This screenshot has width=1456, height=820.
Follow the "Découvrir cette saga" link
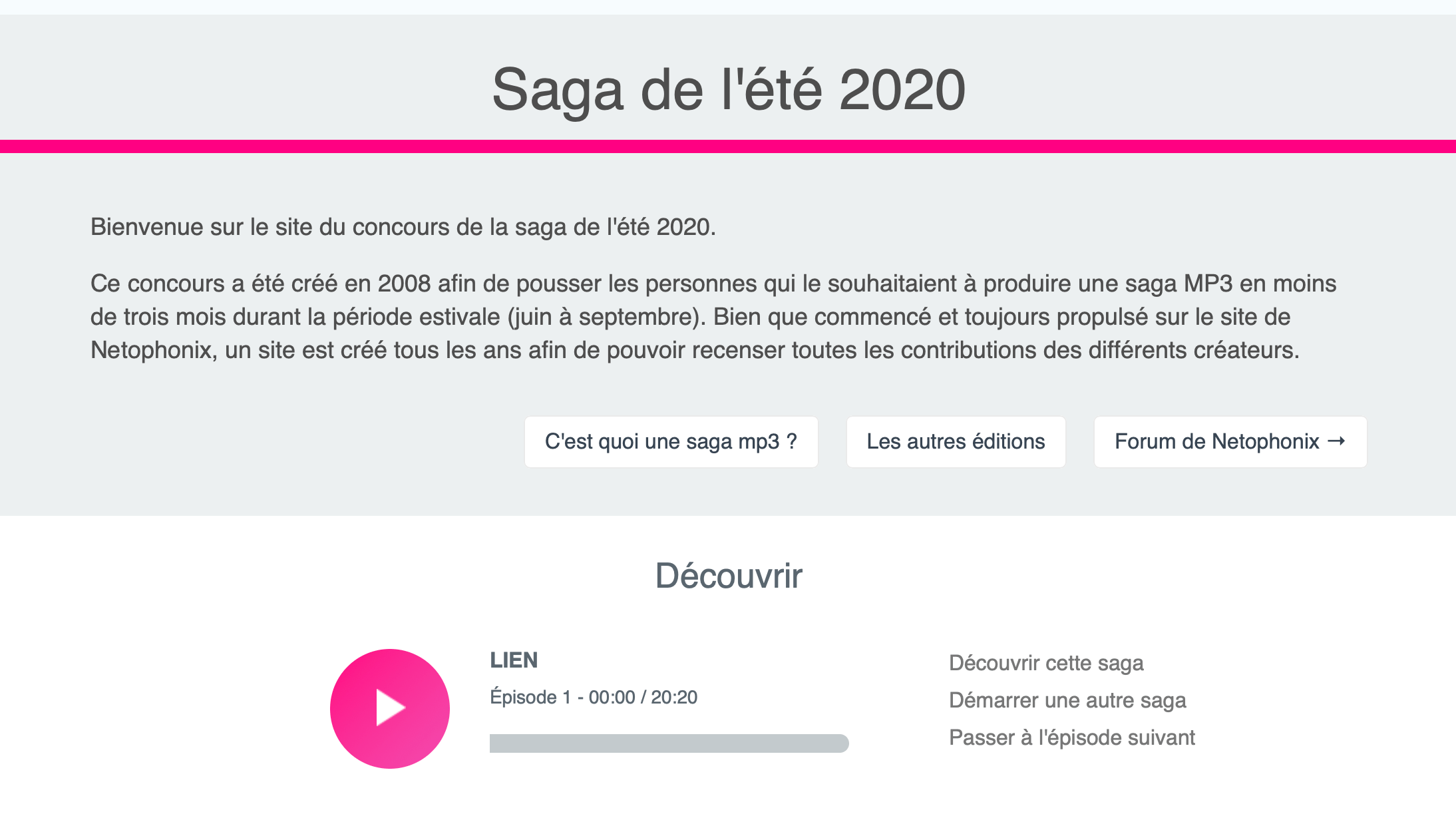pos(1046,663)
